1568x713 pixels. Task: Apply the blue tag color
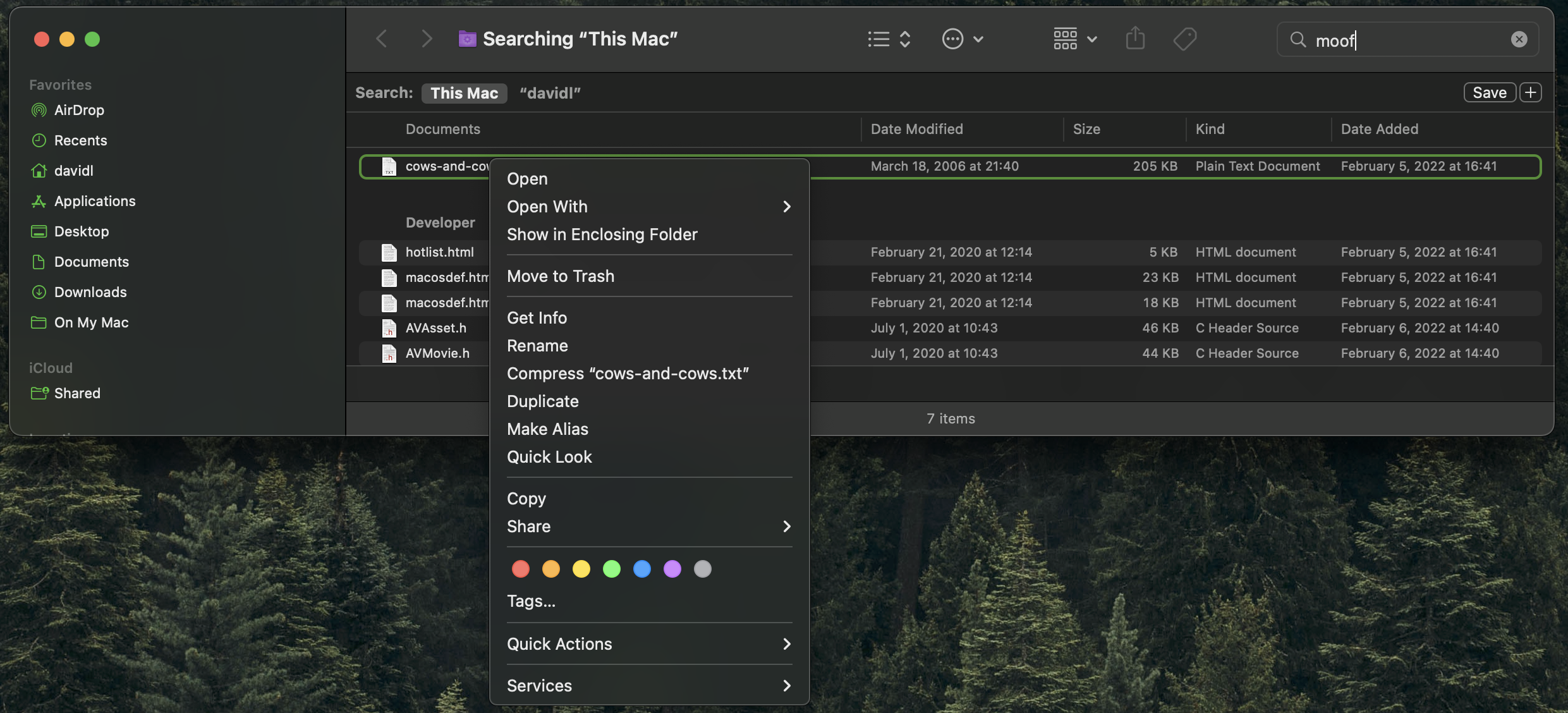pyautogui.click(x=641, y=569)
